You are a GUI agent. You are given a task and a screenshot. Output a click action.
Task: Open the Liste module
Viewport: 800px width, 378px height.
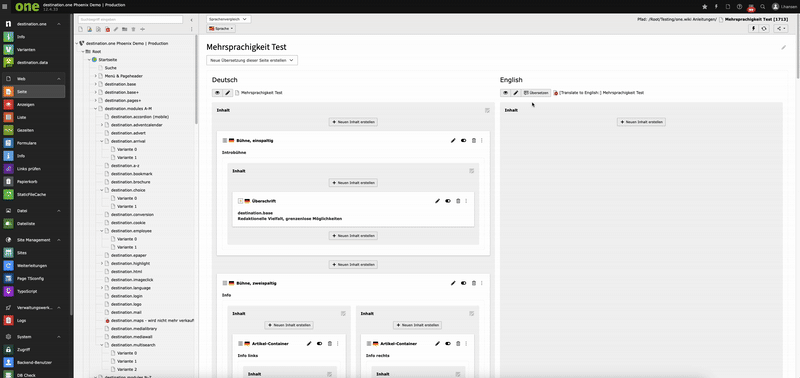33,117
